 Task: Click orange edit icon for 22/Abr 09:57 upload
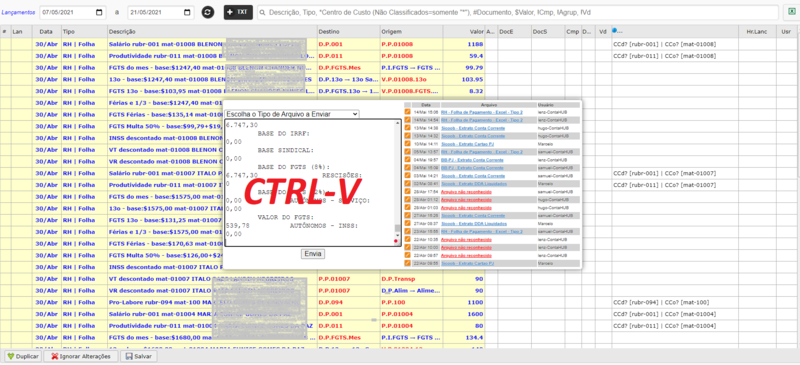tap(408, 255)
